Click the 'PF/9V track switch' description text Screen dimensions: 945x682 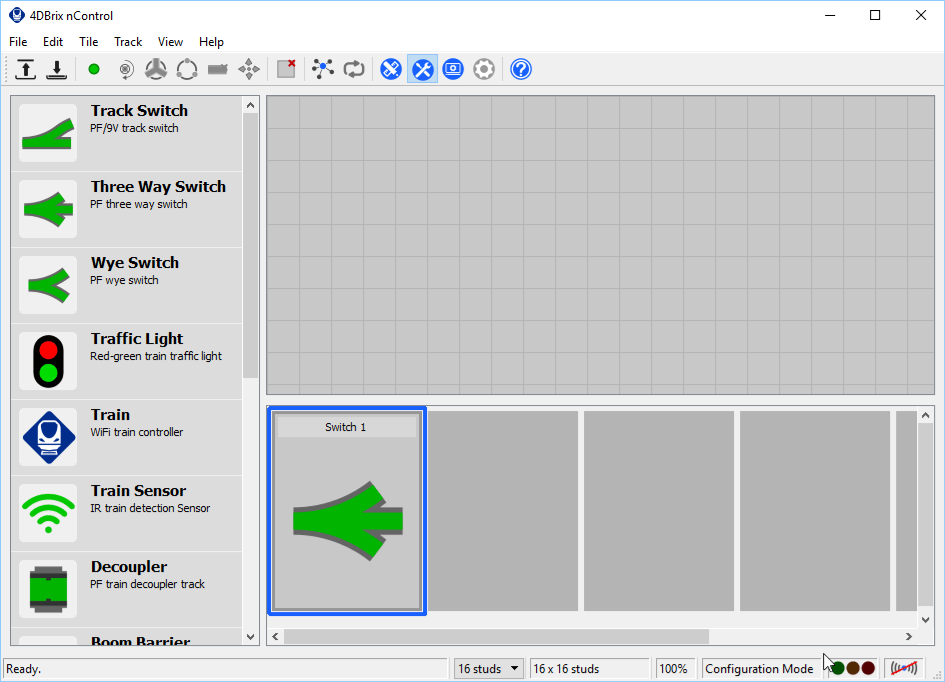coord(134,128)
